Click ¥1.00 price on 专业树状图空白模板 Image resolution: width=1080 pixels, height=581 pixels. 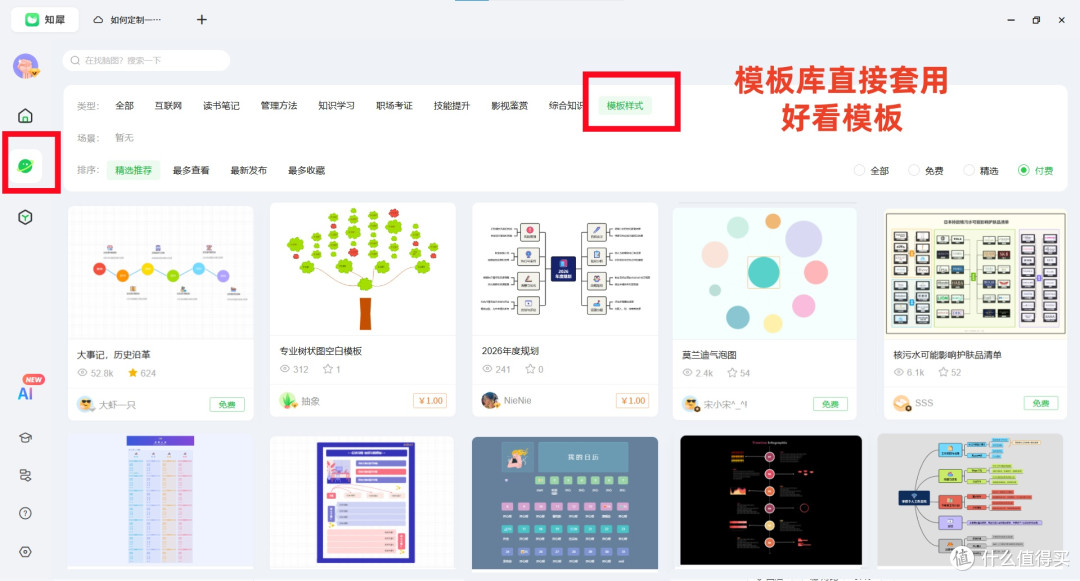(430, 401)
